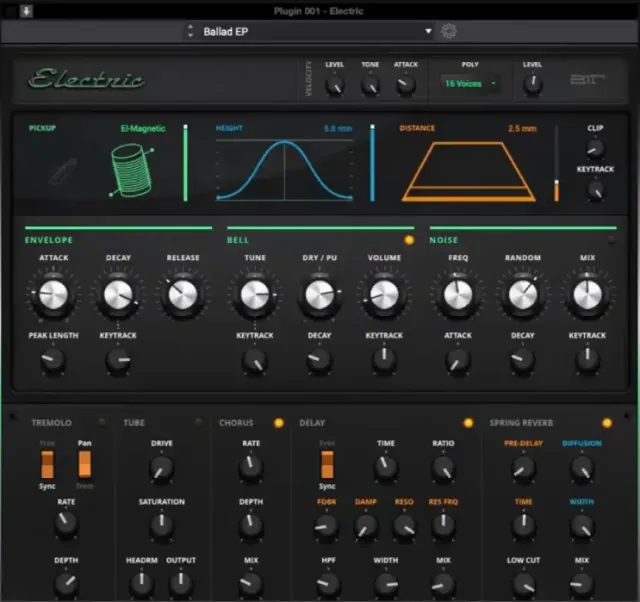Screen dimensions: 640x602
Task: Flip the Tremolo Free/Sync switch
Action: (x=47, y=464)
